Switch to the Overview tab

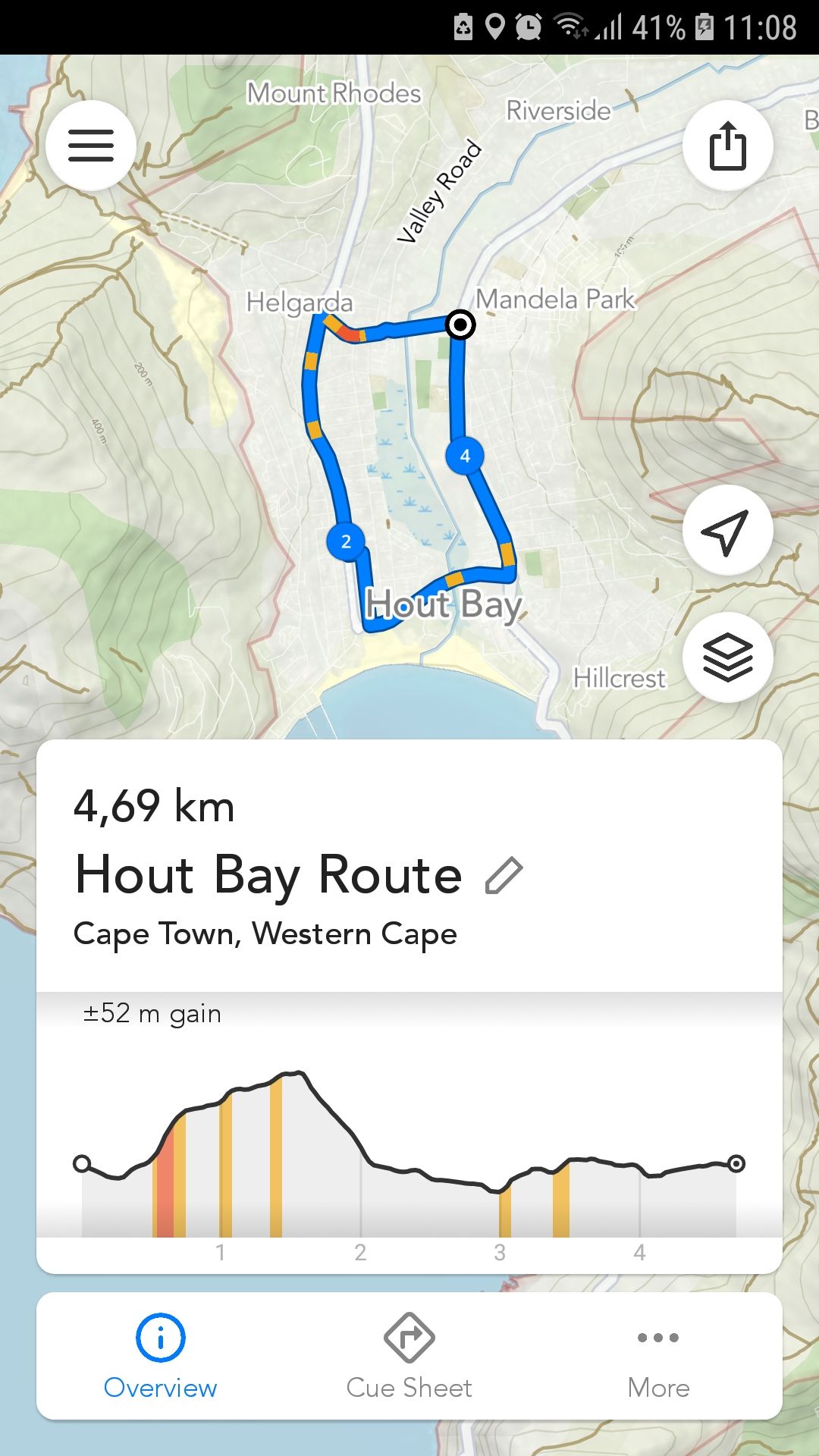[160, 1388]
